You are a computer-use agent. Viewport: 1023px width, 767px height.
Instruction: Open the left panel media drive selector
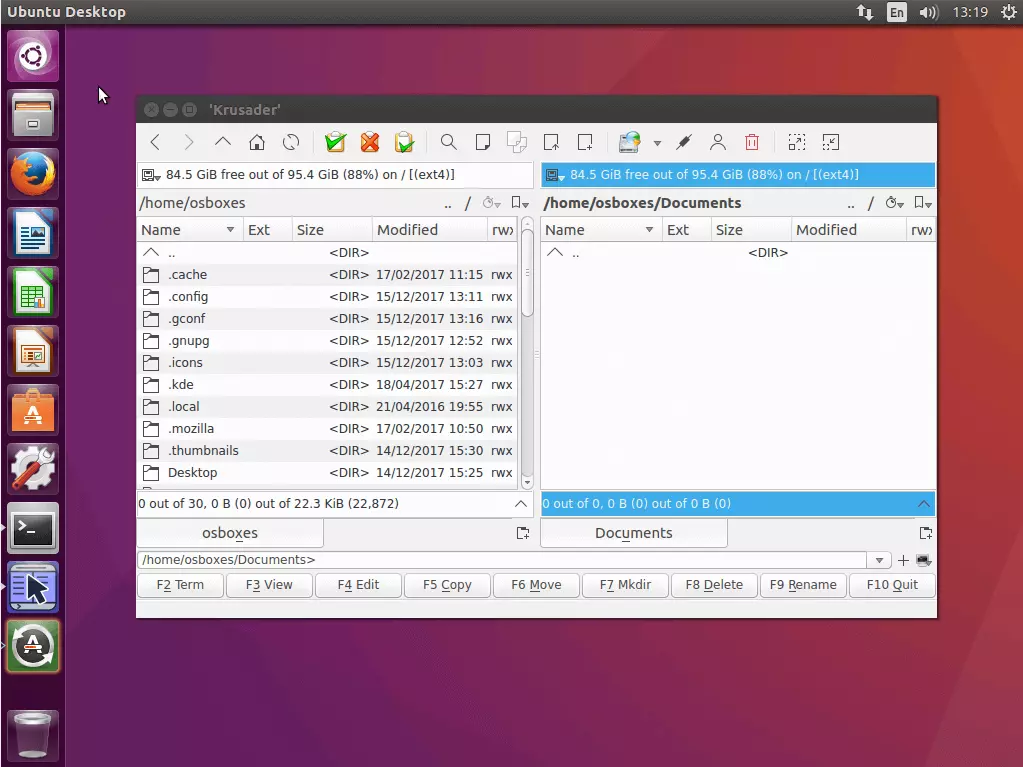[x=151, y=175]
